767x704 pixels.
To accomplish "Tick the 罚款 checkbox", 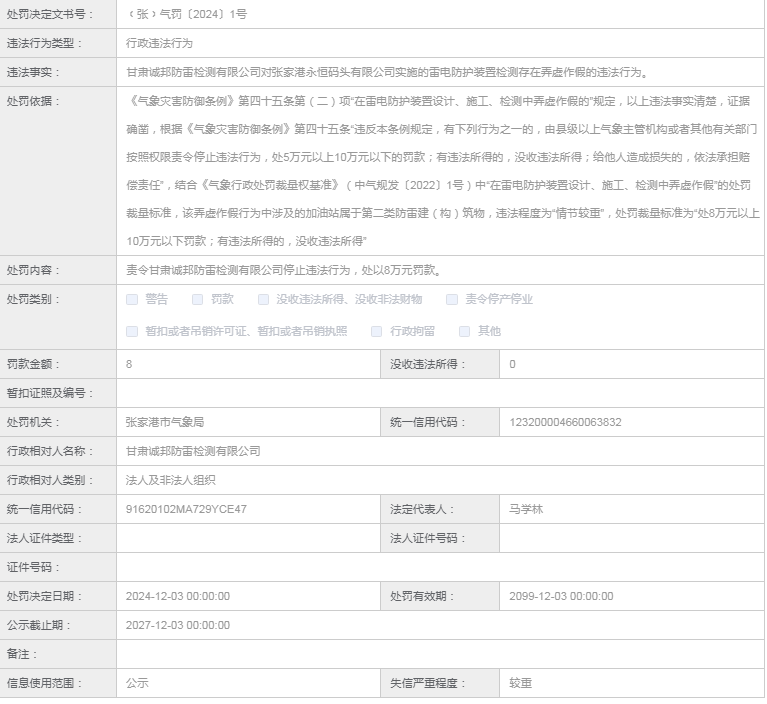I will [197, 299].
